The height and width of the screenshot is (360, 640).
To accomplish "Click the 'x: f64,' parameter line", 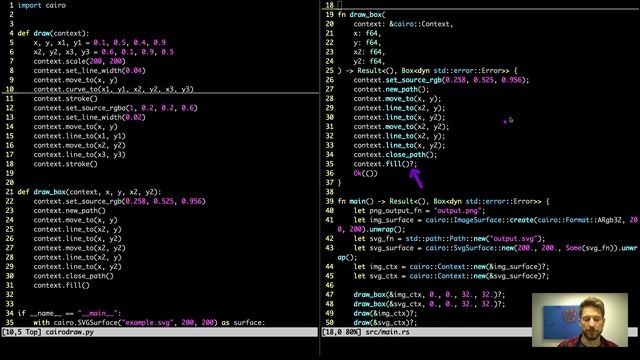I will point(367,33).
